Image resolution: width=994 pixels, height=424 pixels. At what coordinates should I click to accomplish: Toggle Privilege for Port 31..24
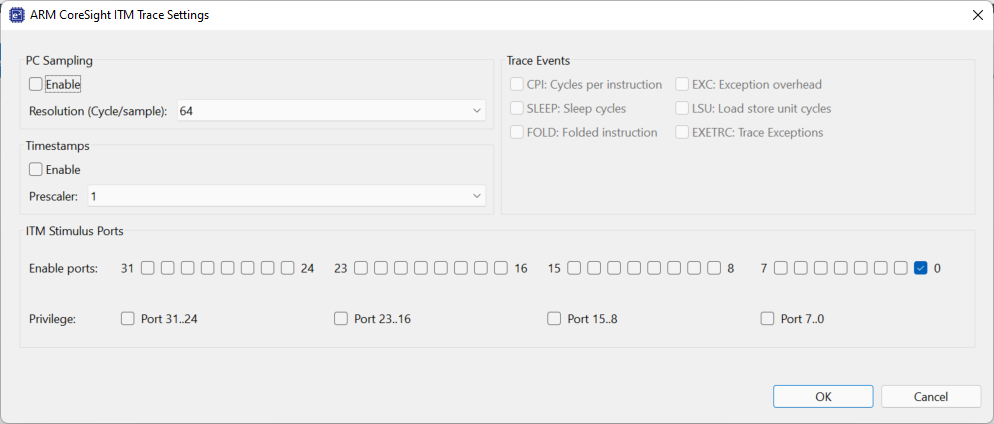pyautogui.click(x=127, y=319)
